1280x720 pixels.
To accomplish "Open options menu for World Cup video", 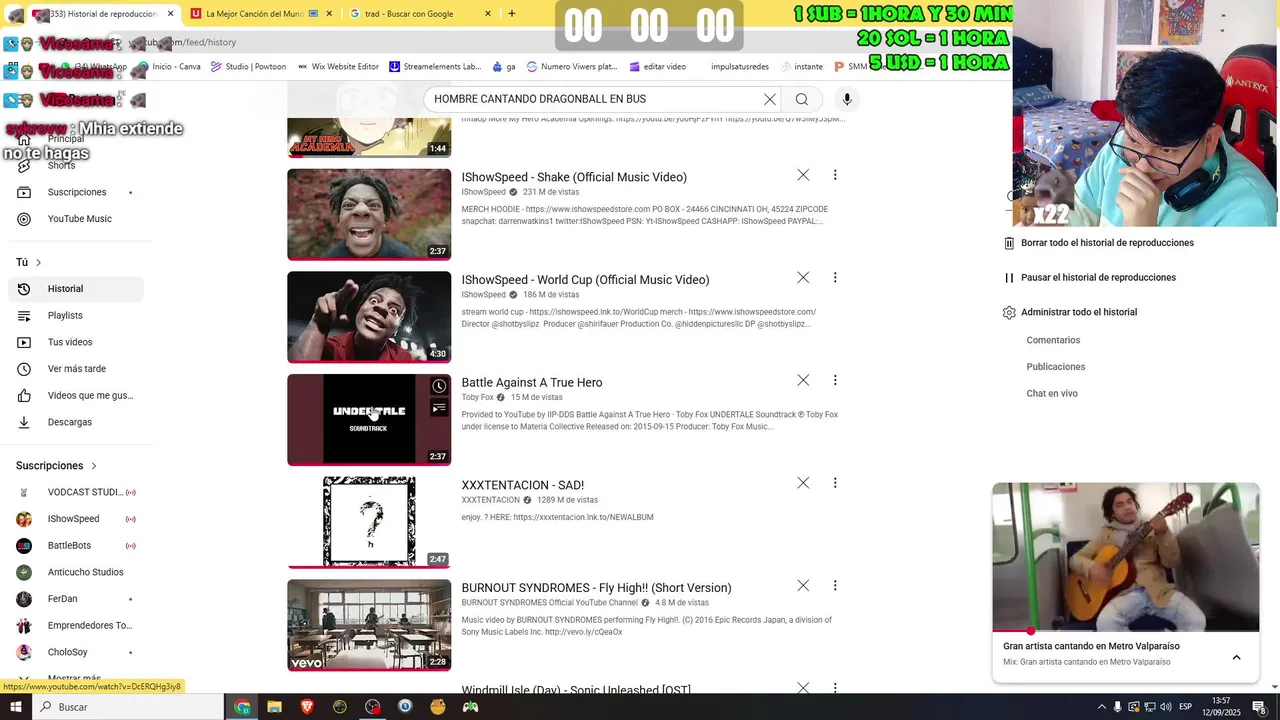I will pos(835,277).
